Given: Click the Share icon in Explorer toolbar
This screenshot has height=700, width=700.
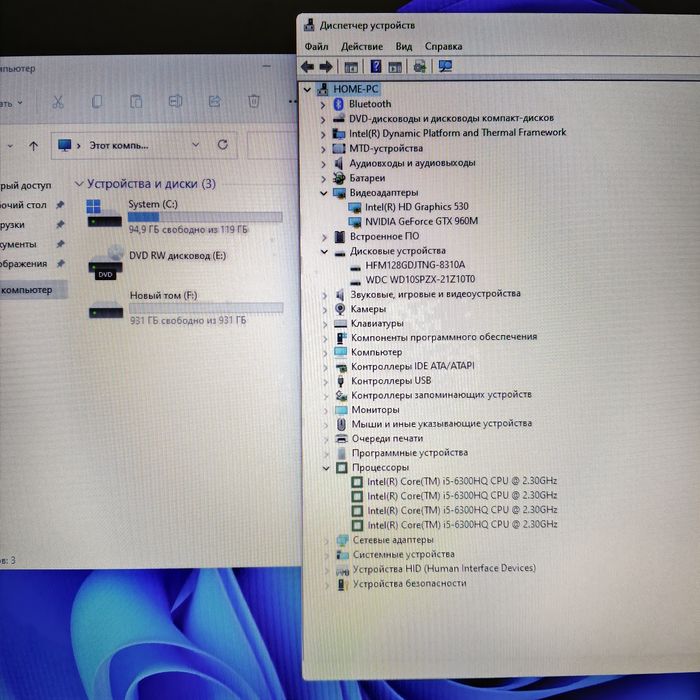Looking at the screenshot, I should pyautogui.click(x=215, y=101).
